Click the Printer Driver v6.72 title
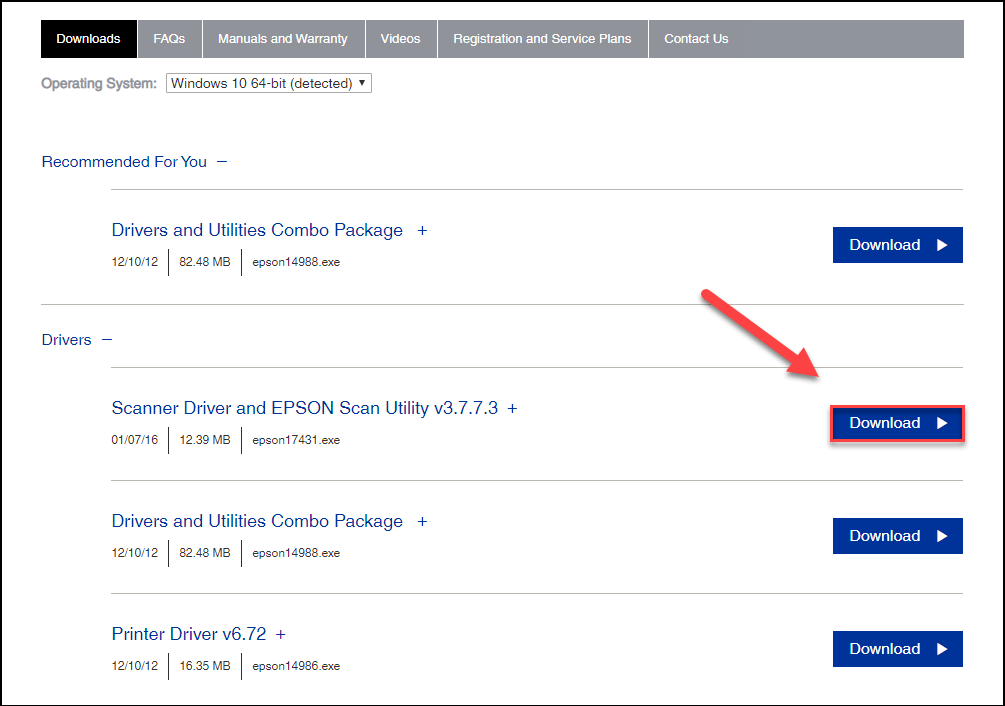Screen dimensions: 1005x706 (x=190, y=634)
